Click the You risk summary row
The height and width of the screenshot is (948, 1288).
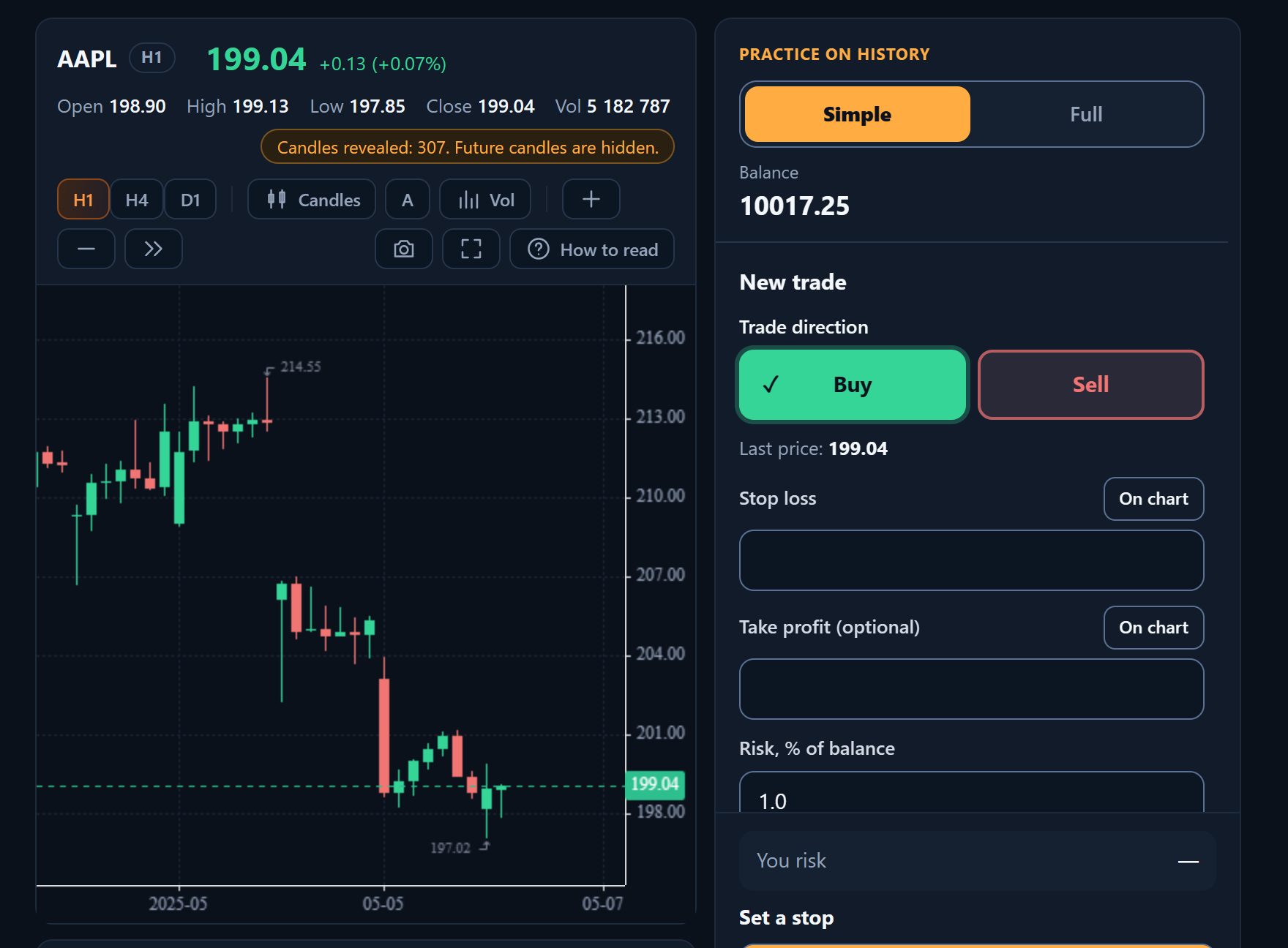pyautogui.click(x=978, y=861)
